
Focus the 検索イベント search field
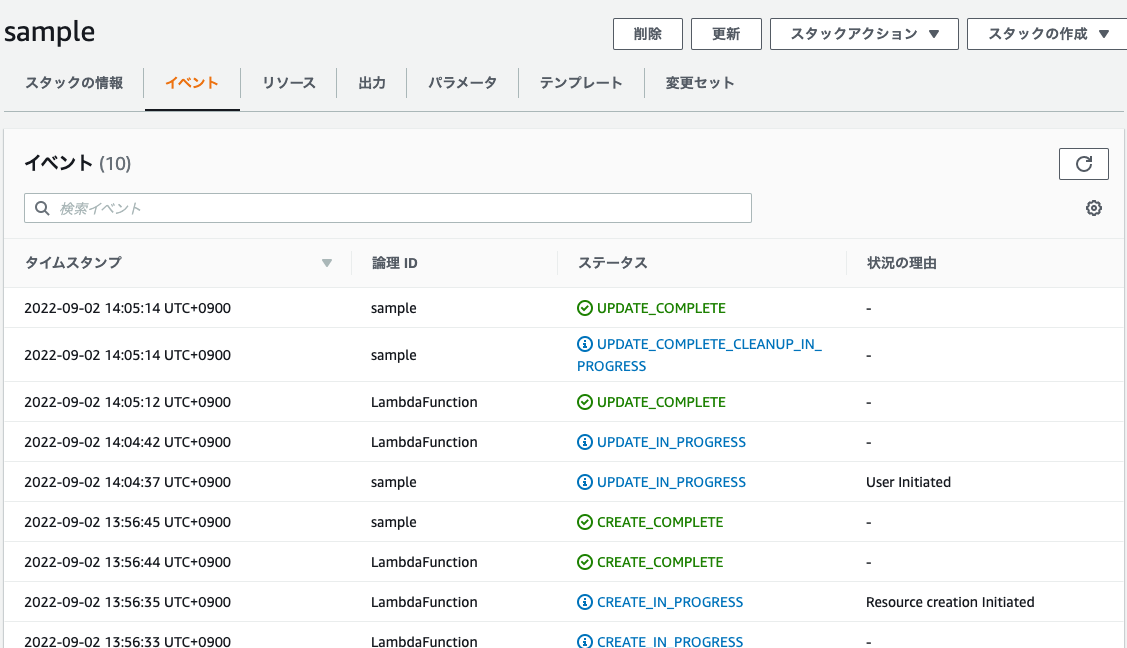point(388,208)
